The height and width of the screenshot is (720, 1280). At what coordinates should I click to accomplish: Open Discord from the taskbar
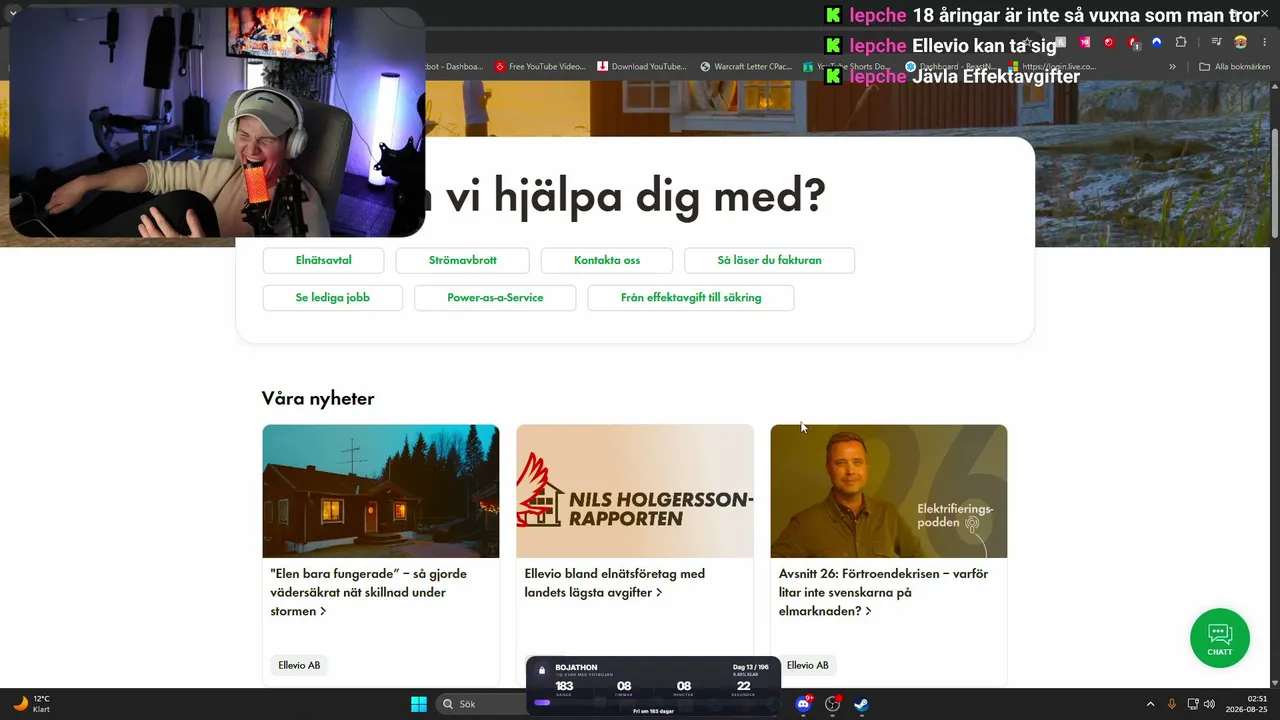(803, 704)
